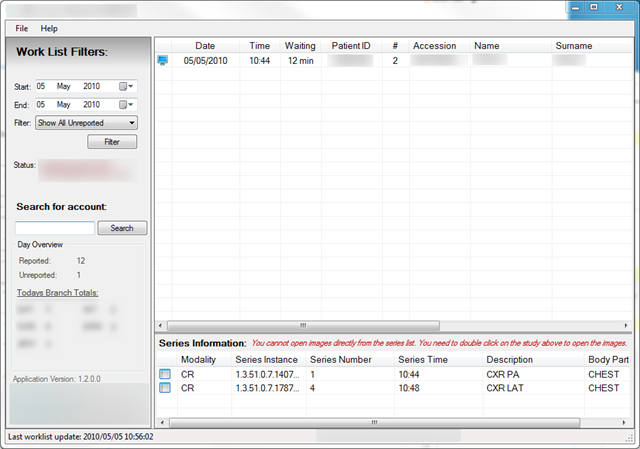640x449 pixels.
Task: Click the 10:44 time cell in the worklist
Action: coord(260,61)
